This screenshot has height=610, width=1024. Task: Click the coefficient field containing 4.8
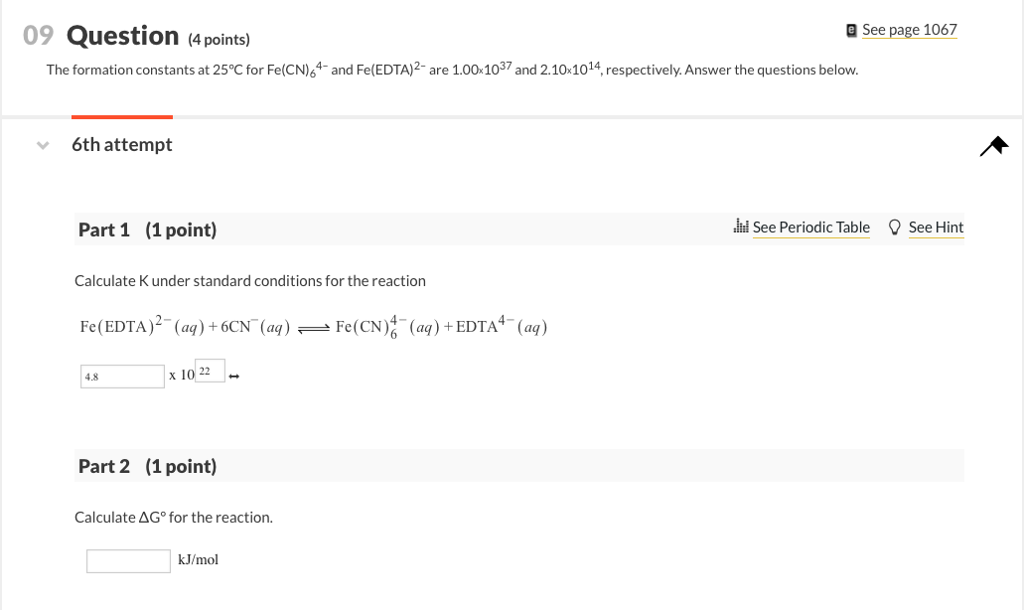[x=123, y=376]
